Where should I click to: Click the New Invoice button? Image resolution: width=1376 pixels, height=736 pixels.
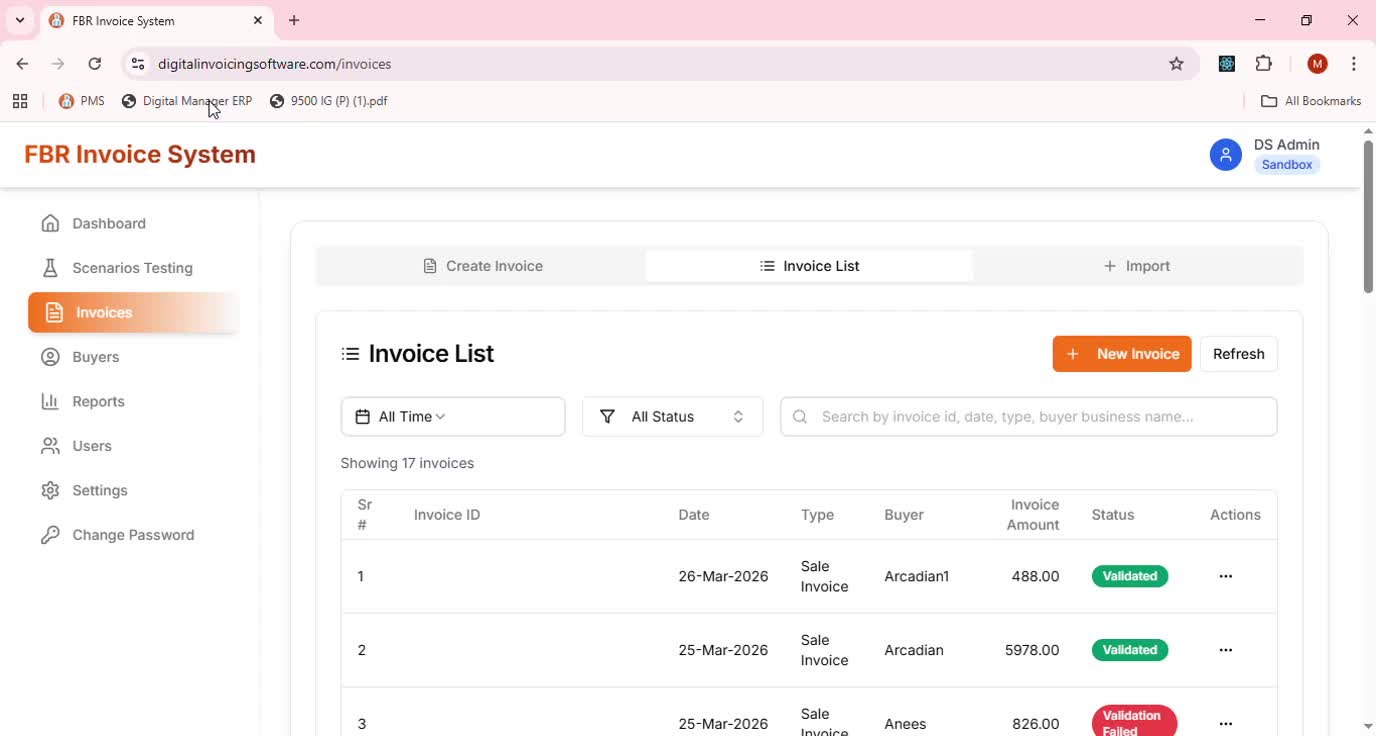click(1122, 354)
